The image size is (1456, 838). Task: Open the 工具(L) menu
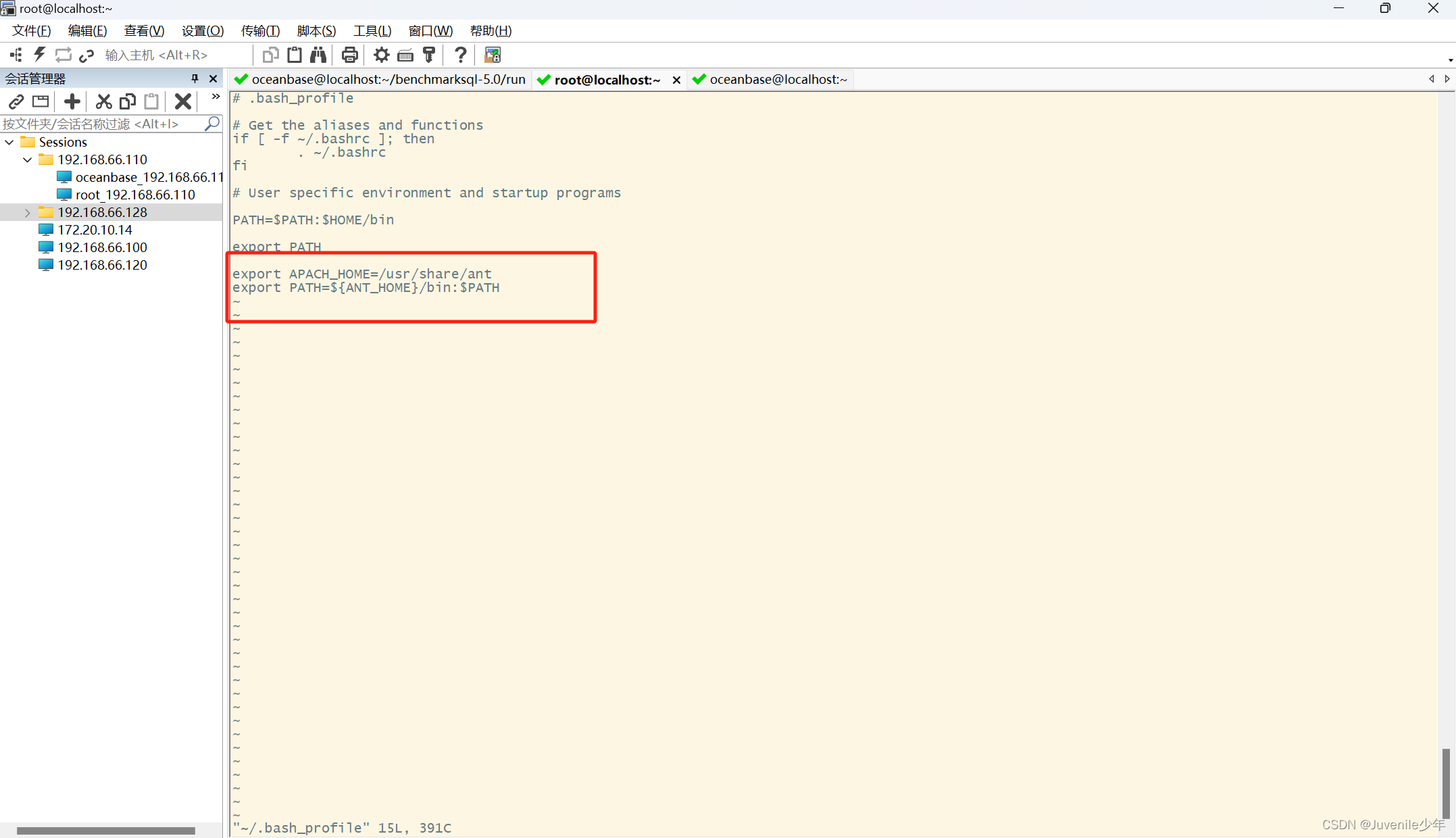[x=372, y=30]
